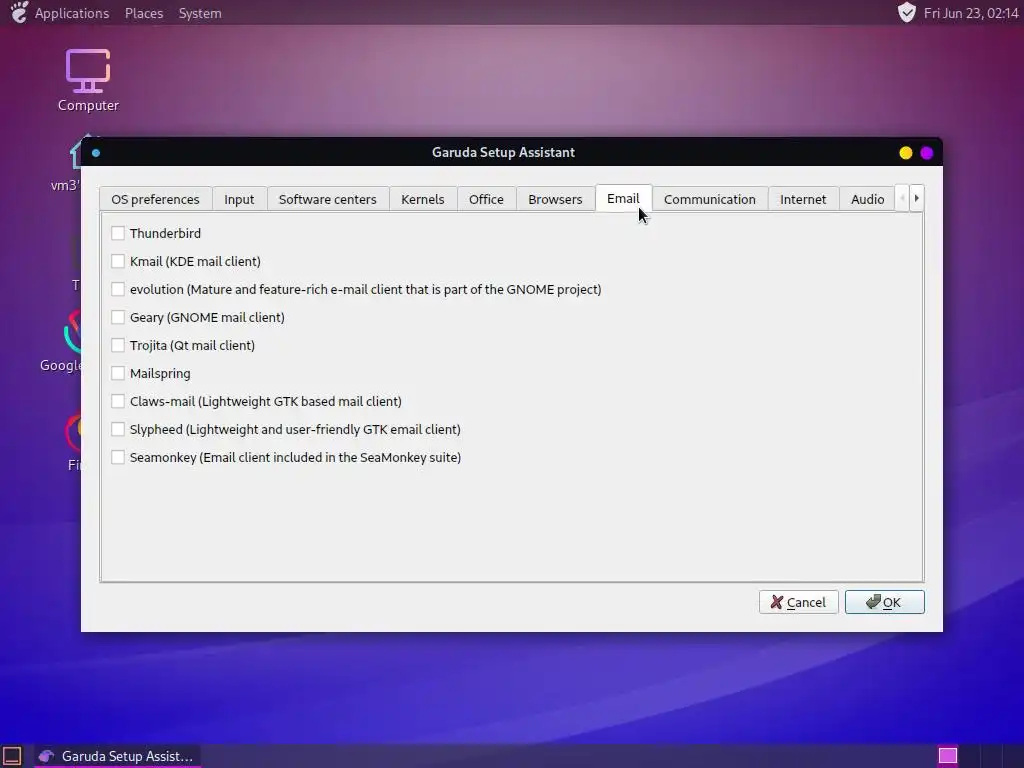Click the security shield tray icon
The width and height of the screenshot is (1024, 768).
(906, 12)
